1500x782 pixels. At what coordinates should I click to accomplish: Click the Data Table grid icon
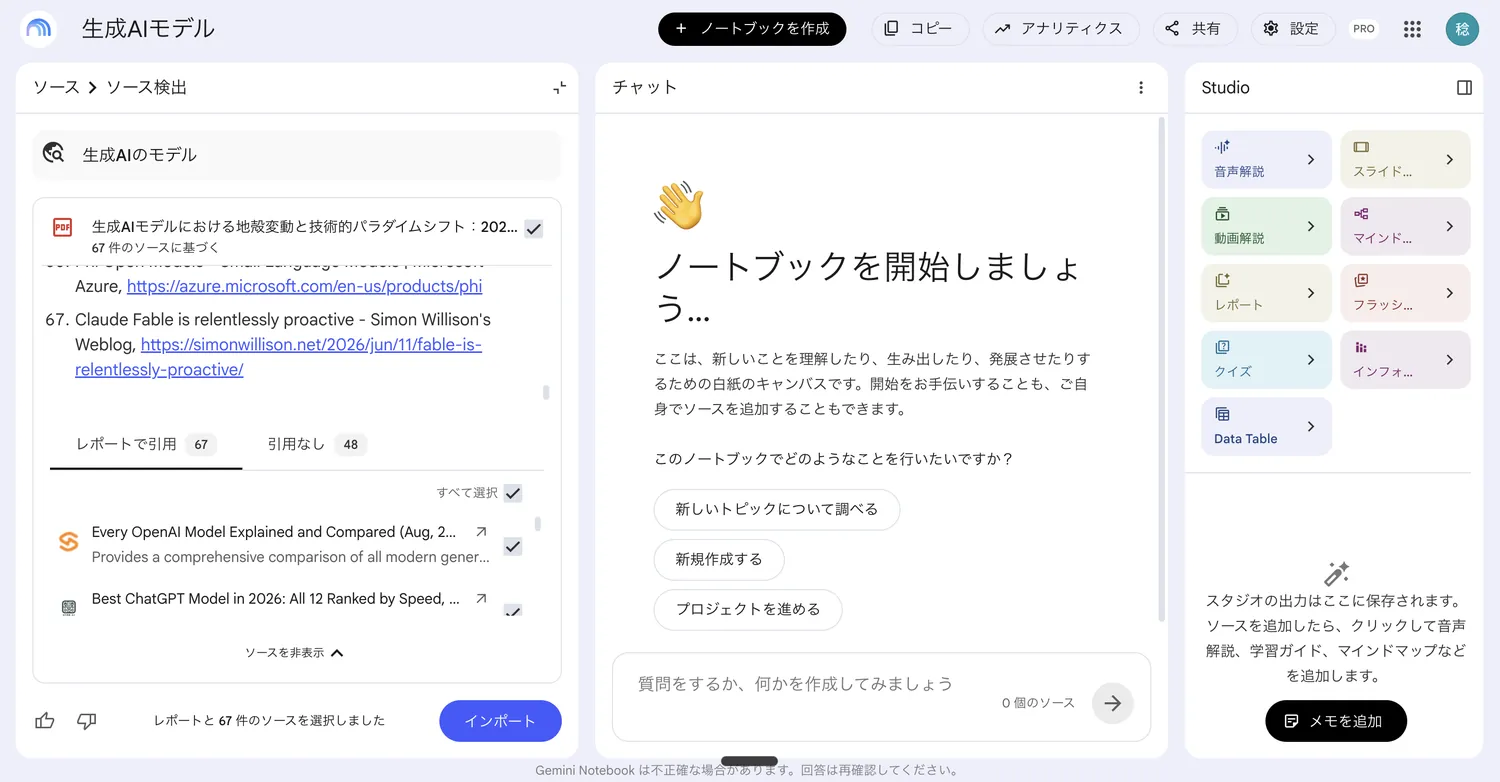pyautogui.click(x=1222, y=414)
